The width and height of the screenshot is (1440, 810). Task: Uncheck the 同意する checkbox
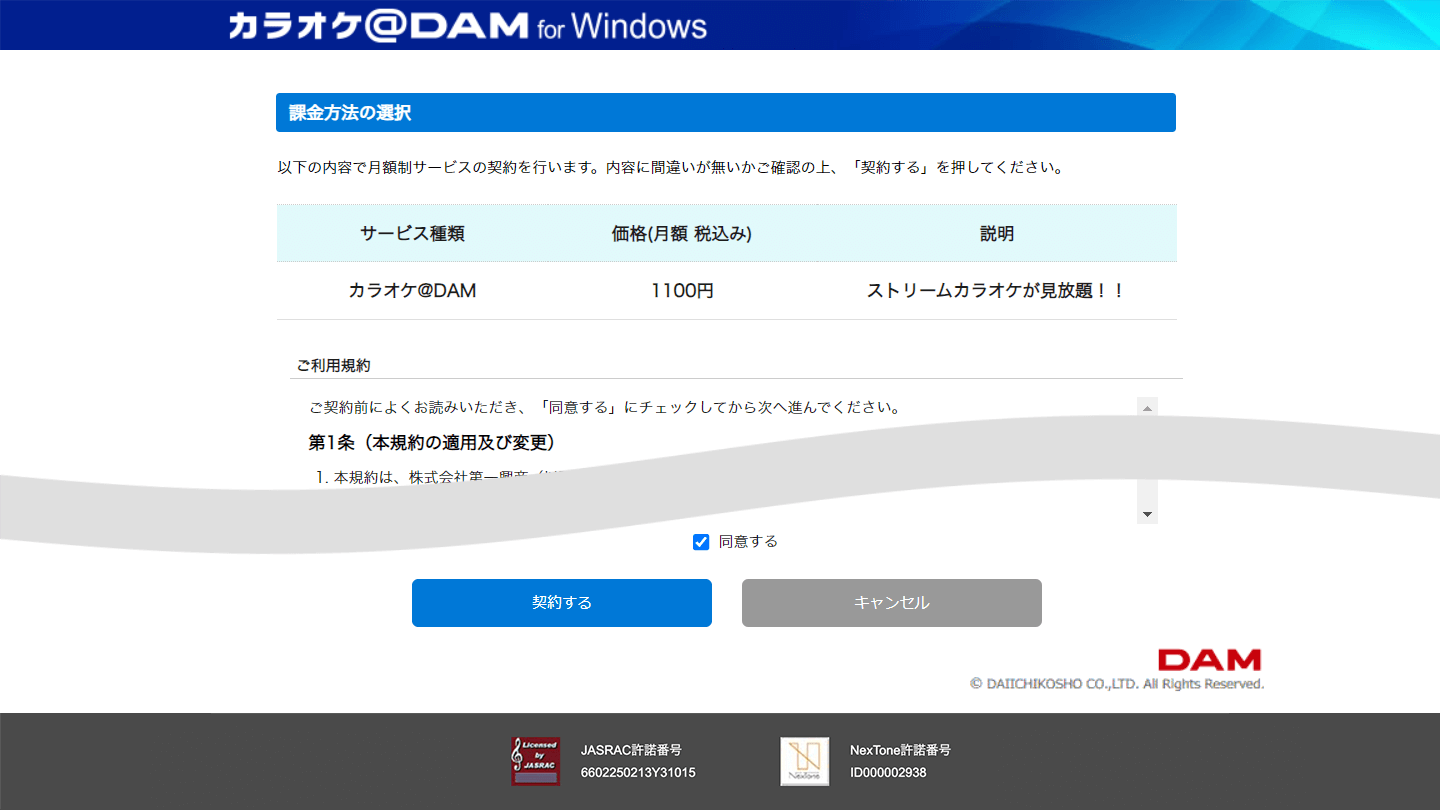pyautogui.click(x=701, y=542)
